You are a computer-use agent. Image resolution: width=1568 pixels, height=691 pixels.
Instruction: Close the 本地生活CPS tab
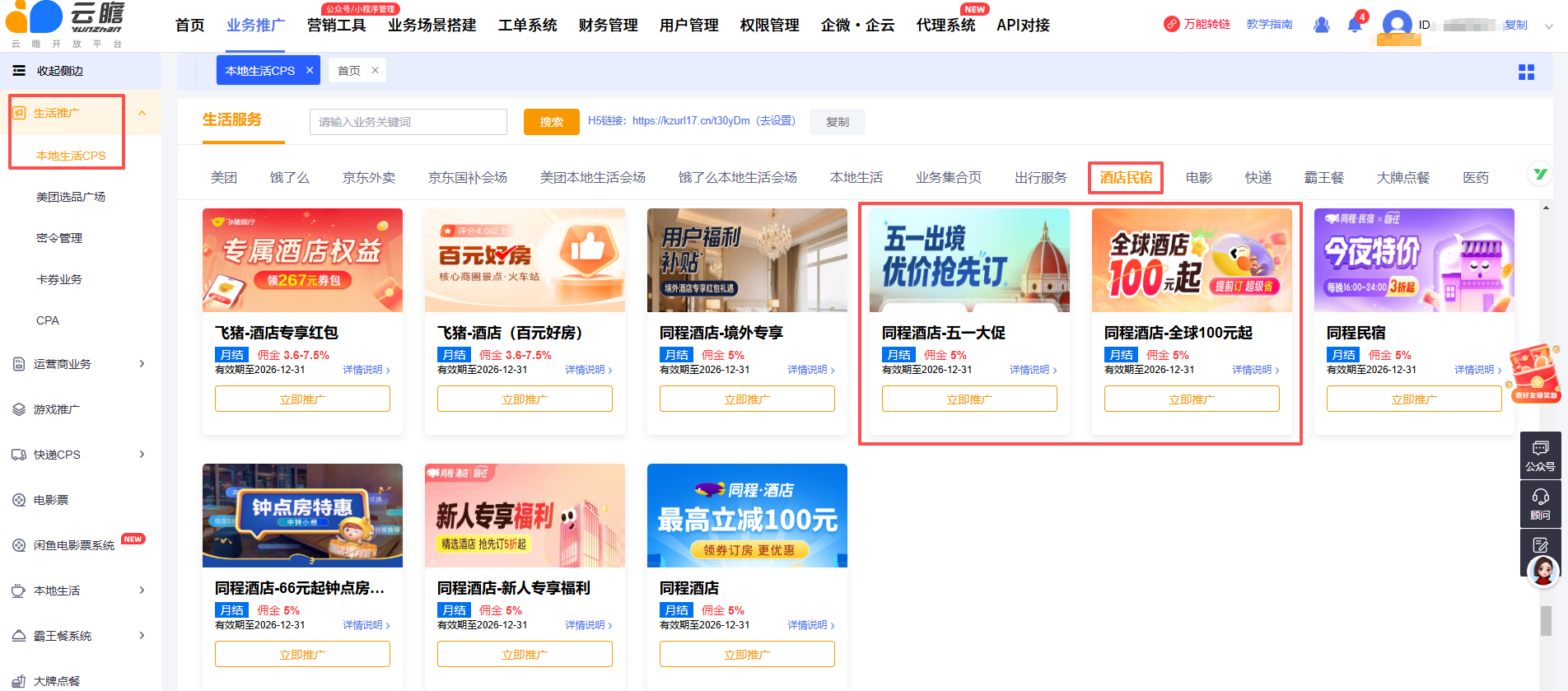click(x=310, y=71)
